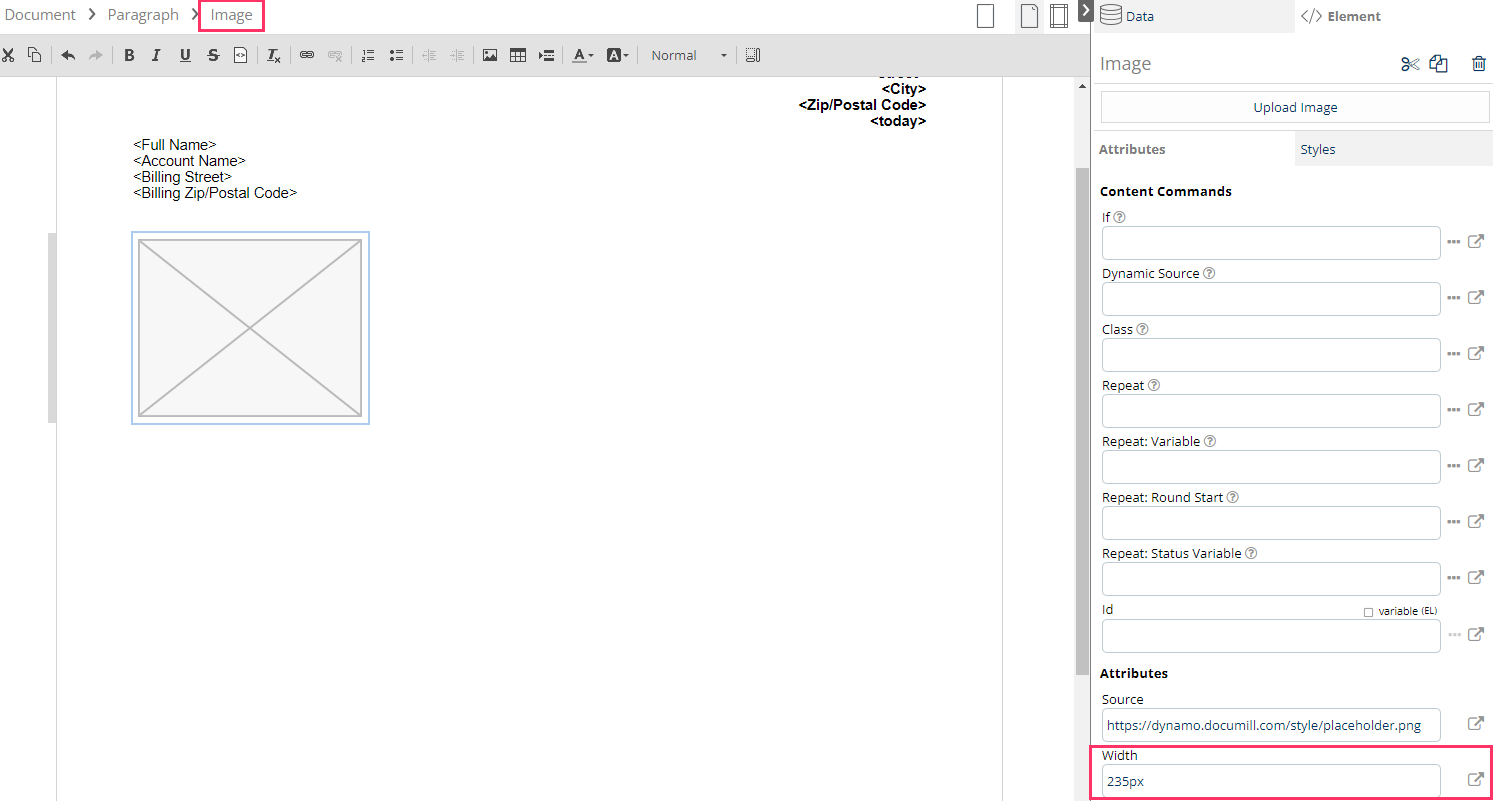Click the Upload Image button
1493x801 pixels.
[1295, 107]
